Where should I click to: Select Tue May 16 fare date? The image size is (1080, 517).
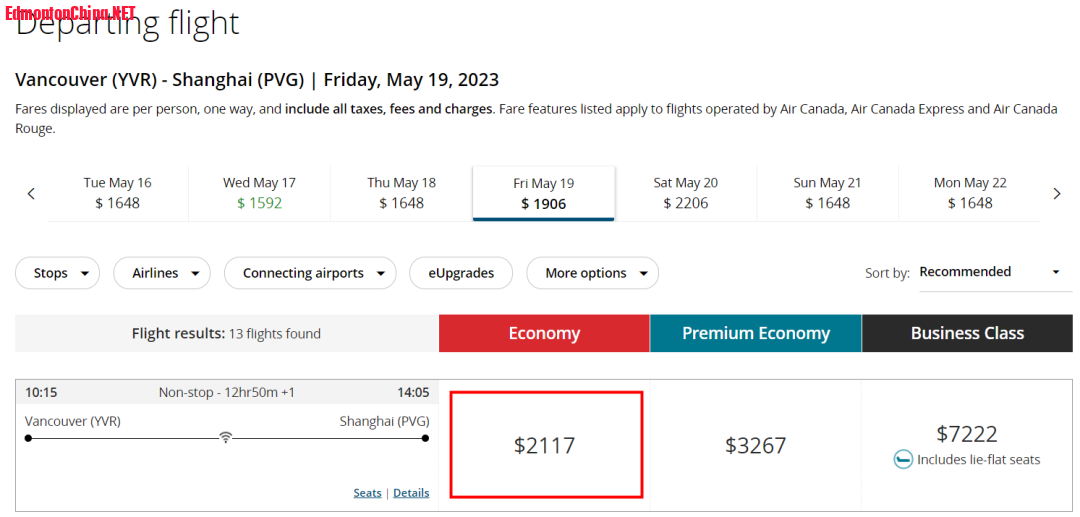click(118, 193)
